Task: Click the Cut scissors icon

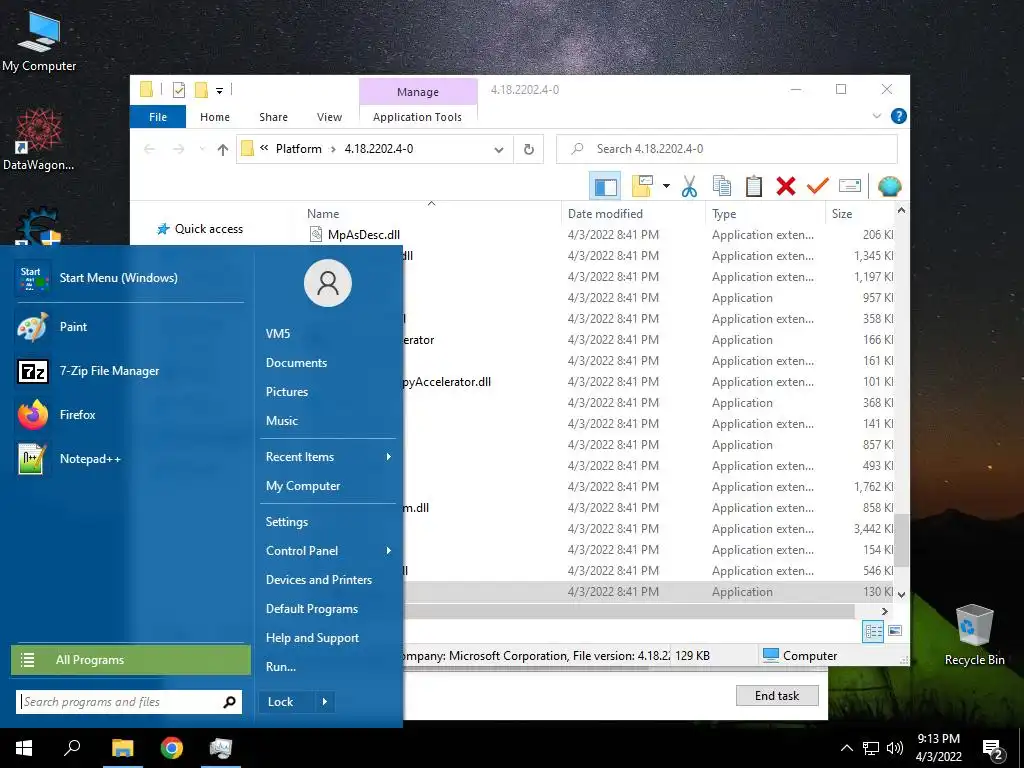Action: pyautogui.click(x=689, y=187)
